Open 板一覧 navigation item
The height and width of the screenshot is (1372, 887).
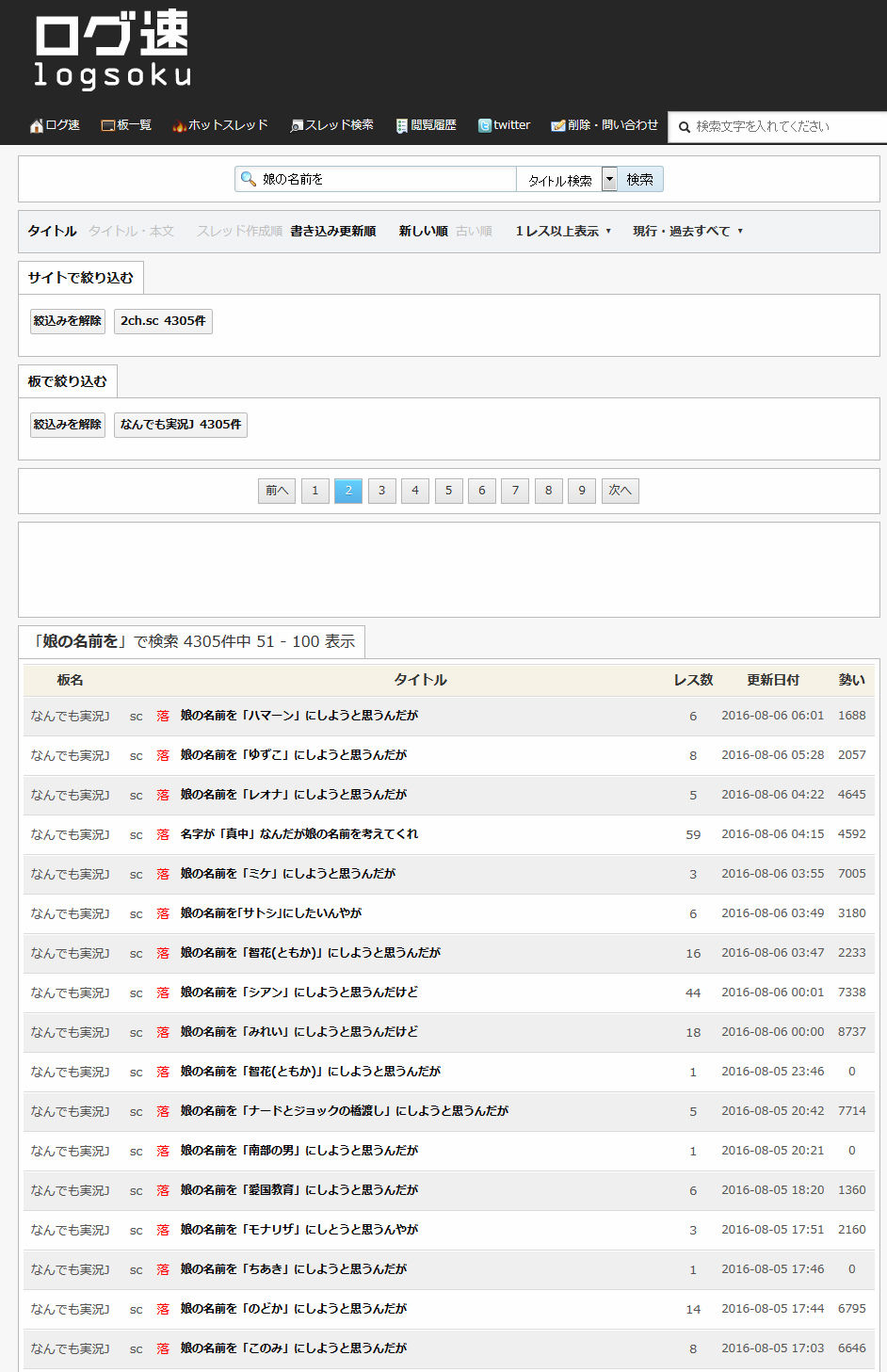click(134, 125)
